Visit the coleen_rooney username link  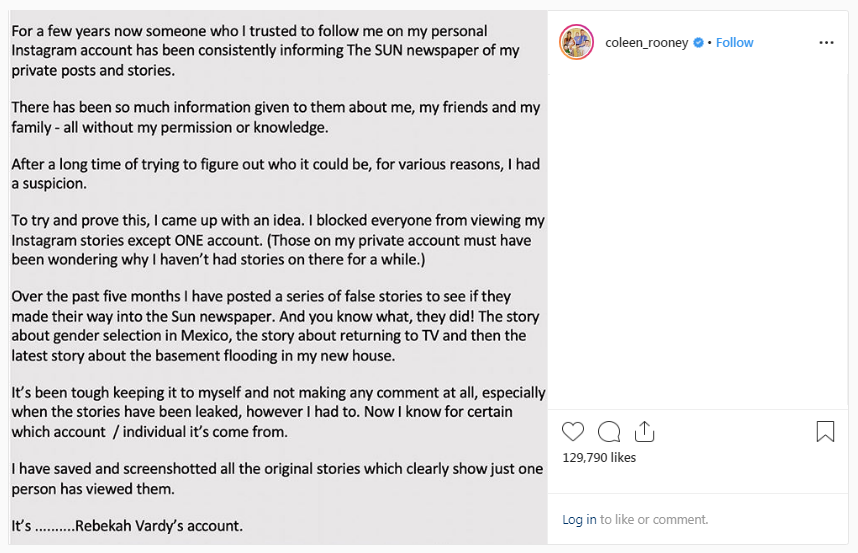[x=646, y=43]
